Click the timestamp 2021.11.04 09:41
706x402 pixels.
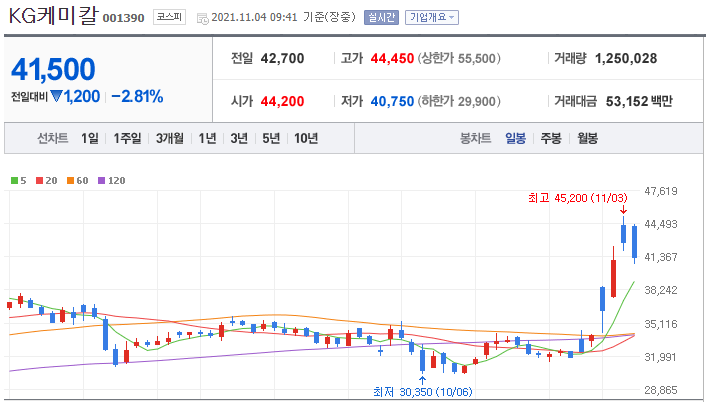(x=254, y=18)
